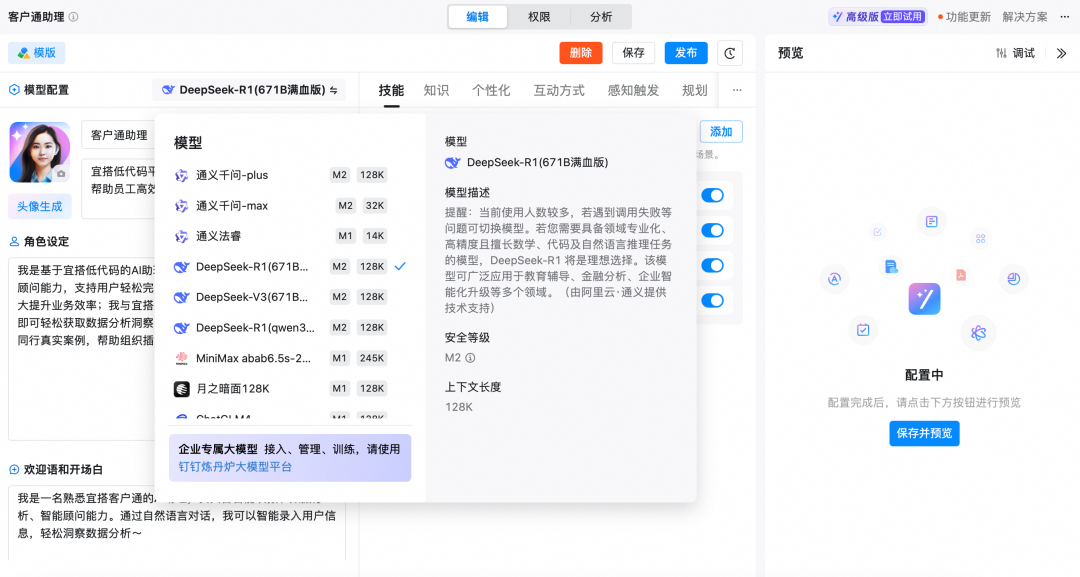Switch to the 分析 tab

[x=601, y=17]
